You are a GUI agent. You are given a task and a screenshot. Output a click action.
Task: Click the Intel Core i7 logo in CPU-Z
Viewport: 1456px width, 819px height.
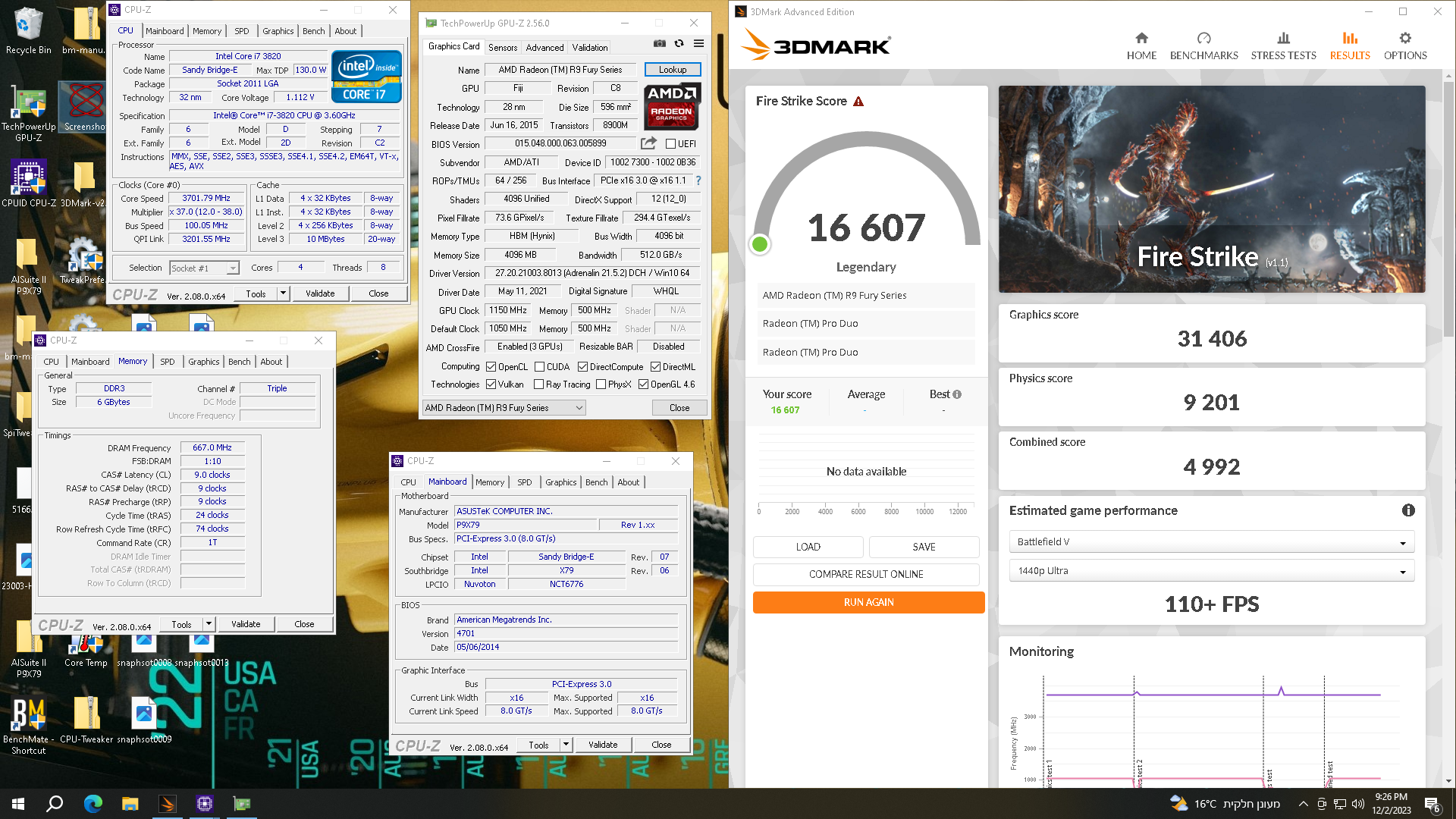[x=366, y=77]
